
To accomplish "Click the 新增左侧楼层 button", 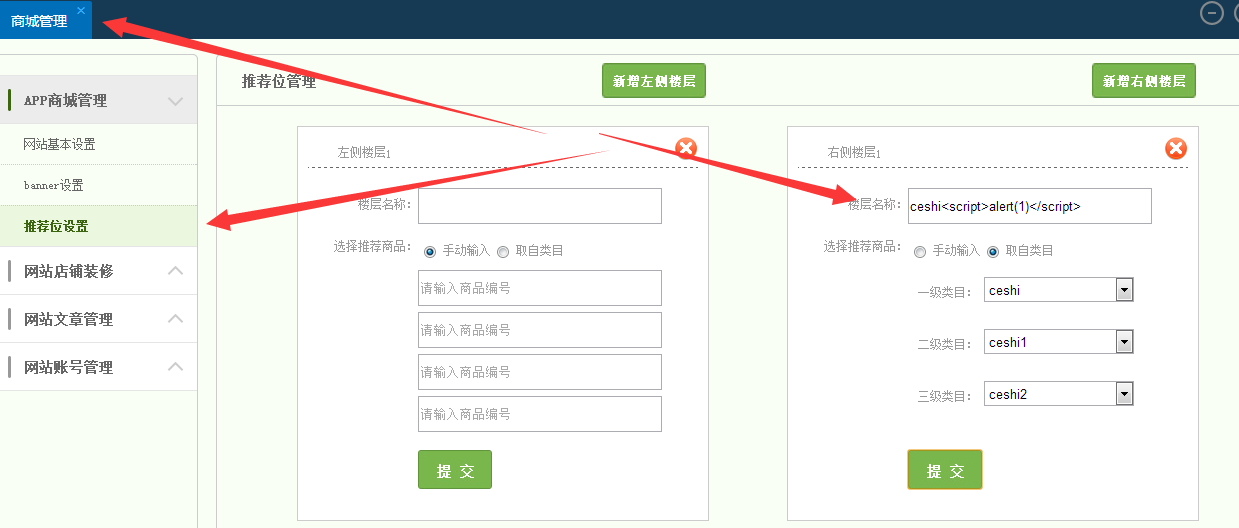I will 654,81.
